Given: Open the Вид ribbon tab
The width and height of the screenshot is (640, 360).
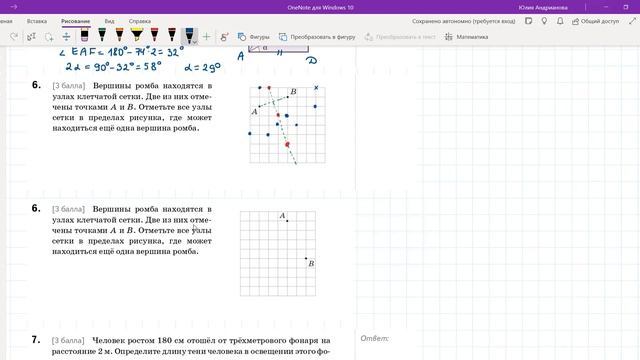Looking at the screenshot, I should pyautogui.click(x=109, y=21).
